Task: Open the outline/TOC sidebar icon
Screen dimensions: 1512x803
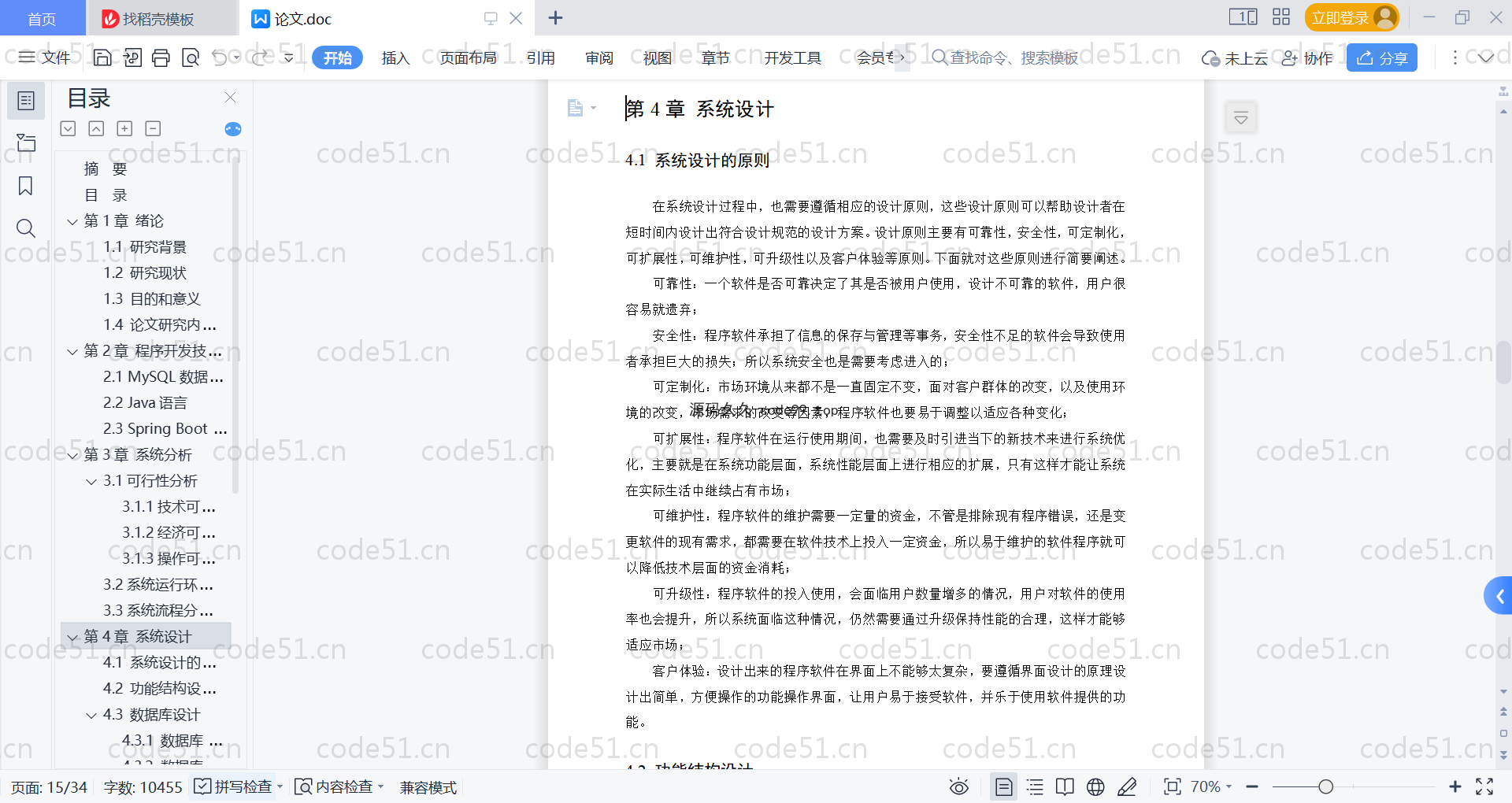Action: pyautogui.click(x=26, y=101)
